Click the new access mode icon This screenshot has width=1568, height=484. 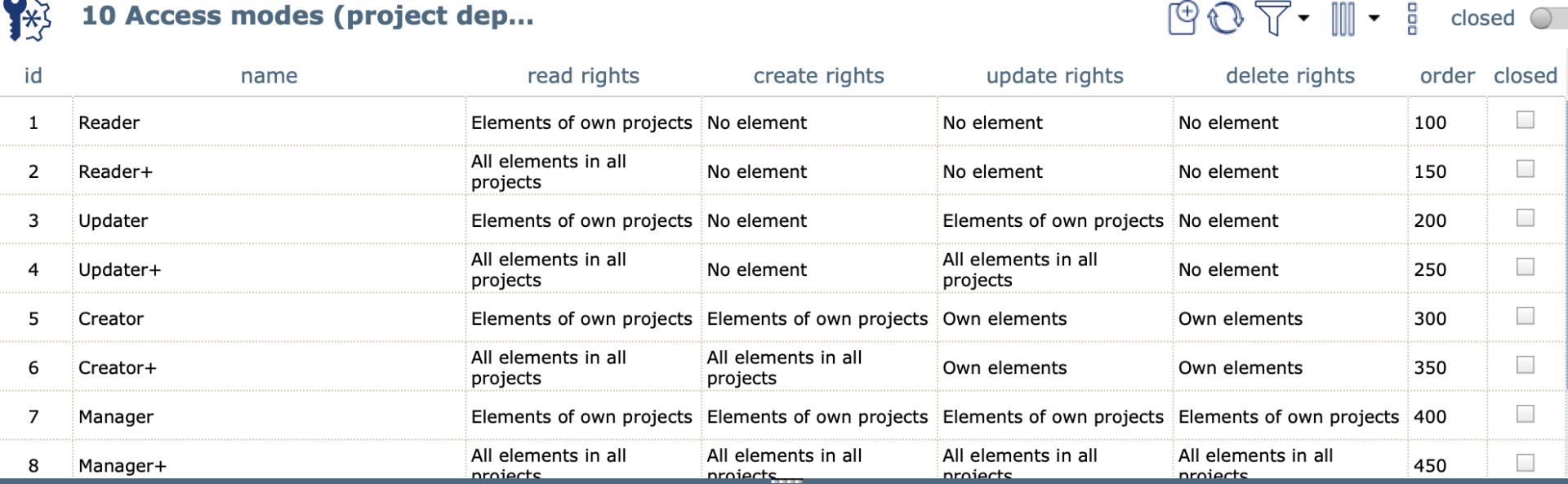click(1183, 18)
